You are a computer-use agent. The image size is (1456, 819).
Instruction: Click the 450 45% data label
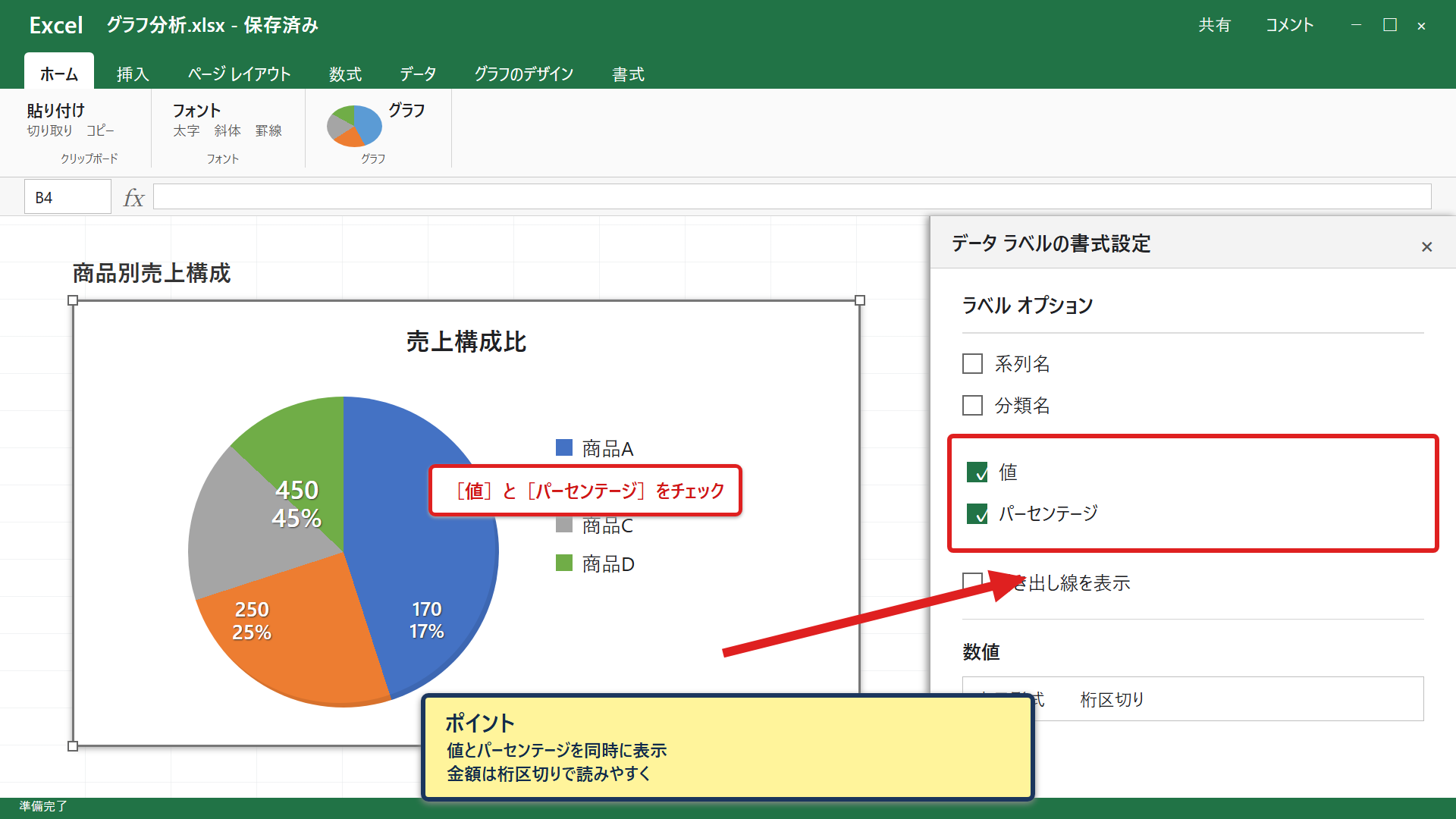[x=297, y=504]
